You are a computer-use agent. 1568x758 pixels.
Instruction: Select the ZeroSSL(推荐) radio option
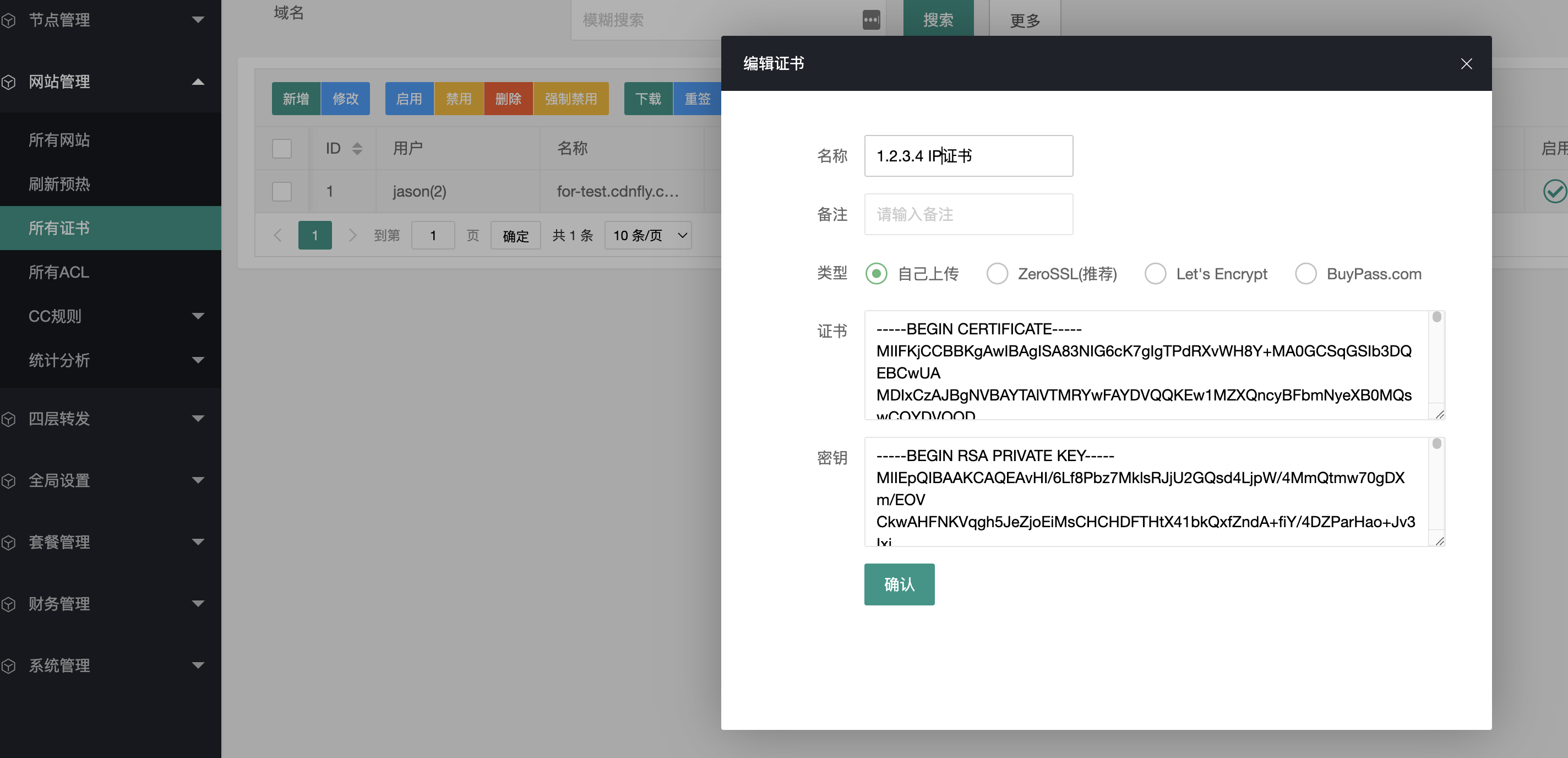(x=997, y=274)
